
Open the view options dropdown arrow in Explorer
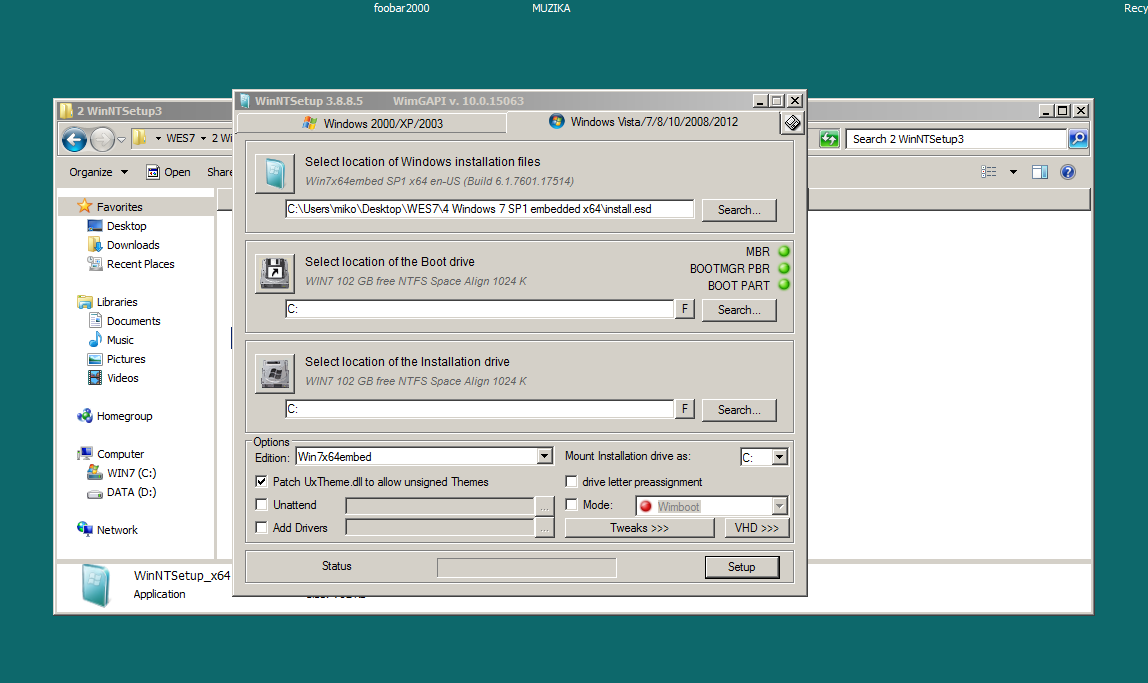tap(1013, 172)
